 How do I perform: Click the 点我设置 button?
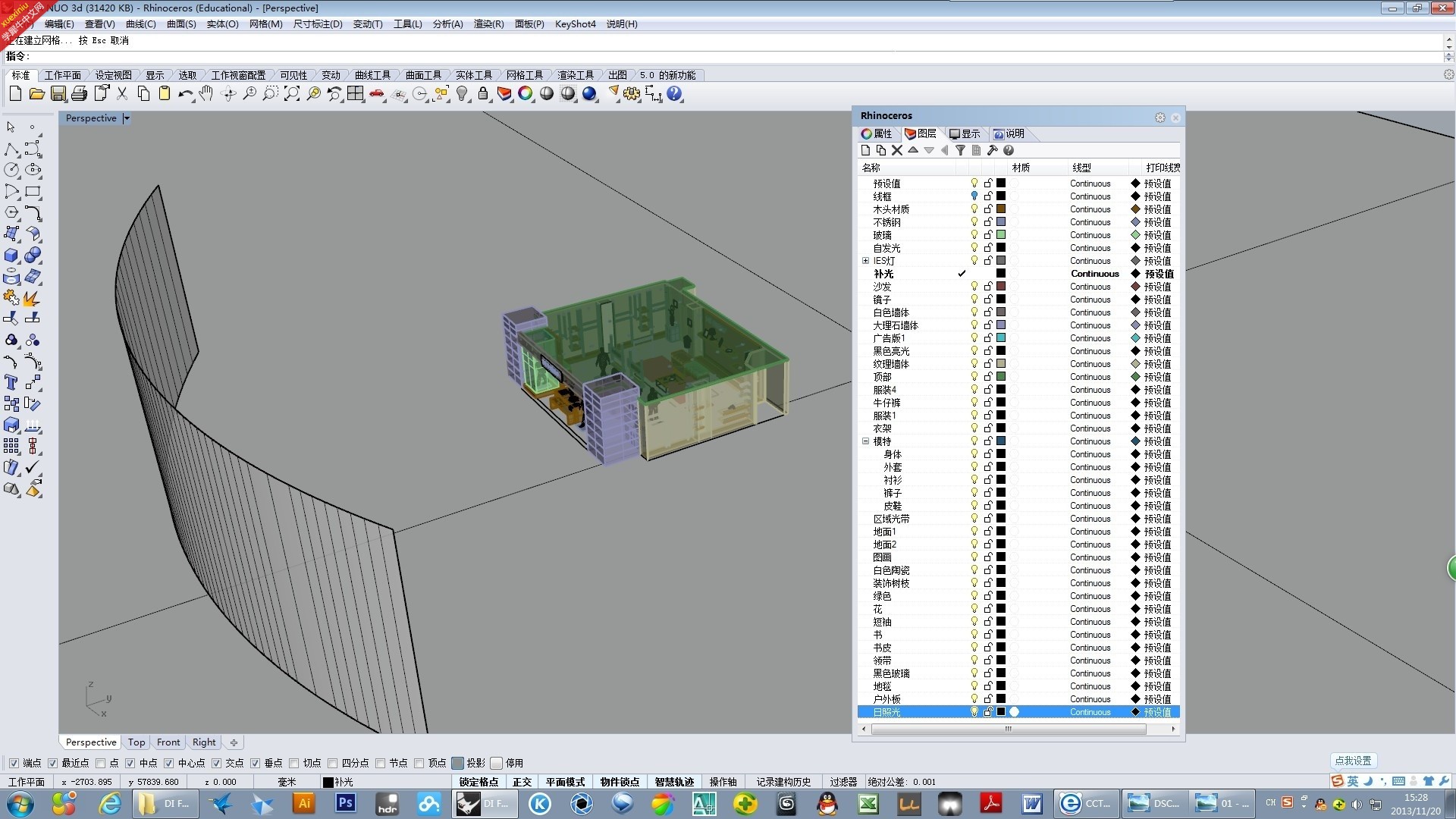(1353, 761)
